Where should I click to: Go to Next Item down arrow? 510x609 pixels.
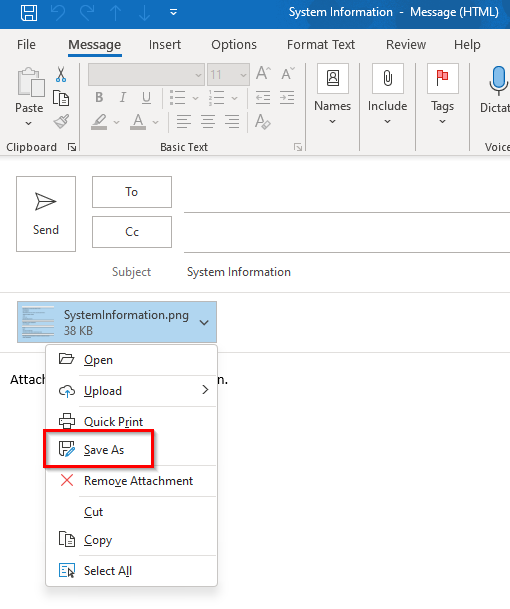point(144,12)
